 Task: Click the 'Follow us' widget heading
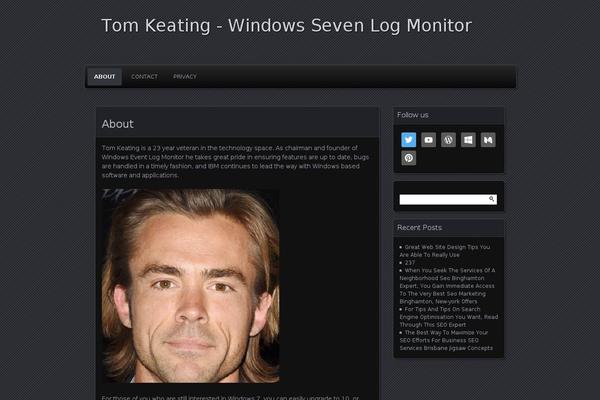pos(412,115)
